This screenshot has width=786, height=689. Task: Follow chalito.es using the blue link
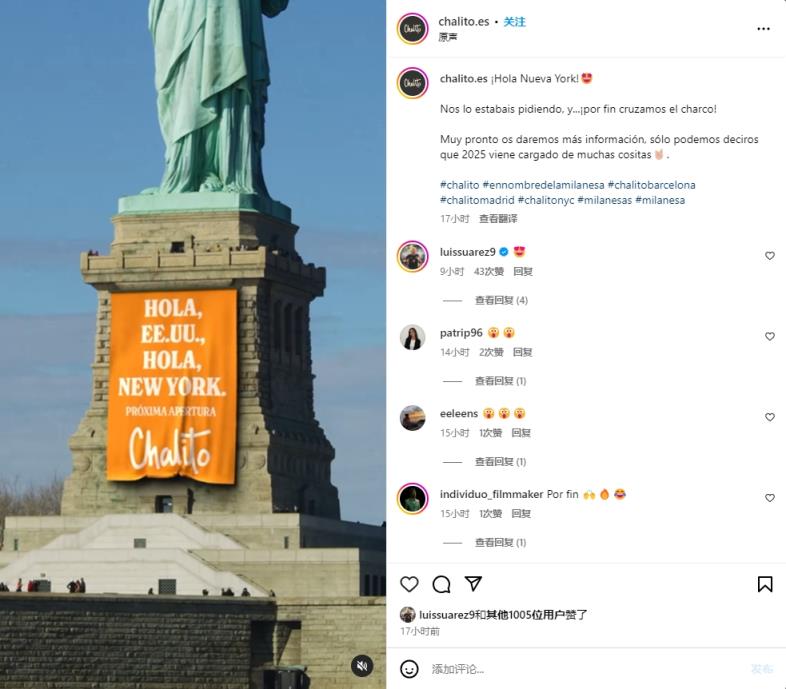(x=514, y=22)
